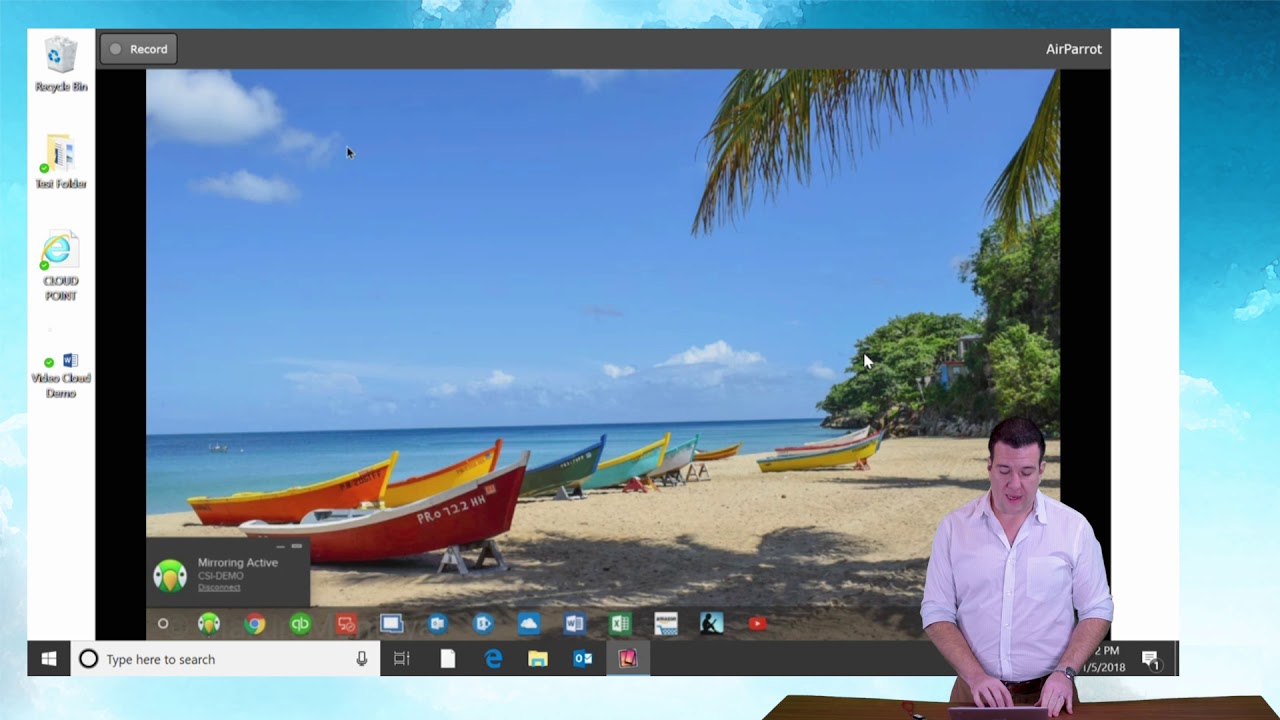Open the blue screen-windows app icon in the mirrored taskbar
Viewport: 1280px width, 720px height.
point(391,624)
